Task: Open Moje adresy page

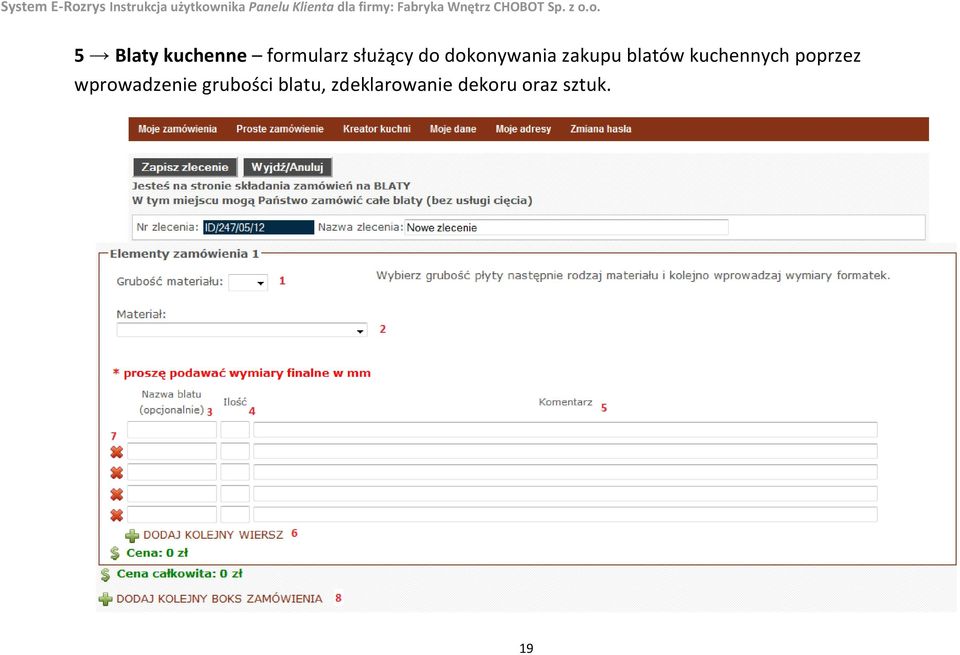Action: coord(523,129)
